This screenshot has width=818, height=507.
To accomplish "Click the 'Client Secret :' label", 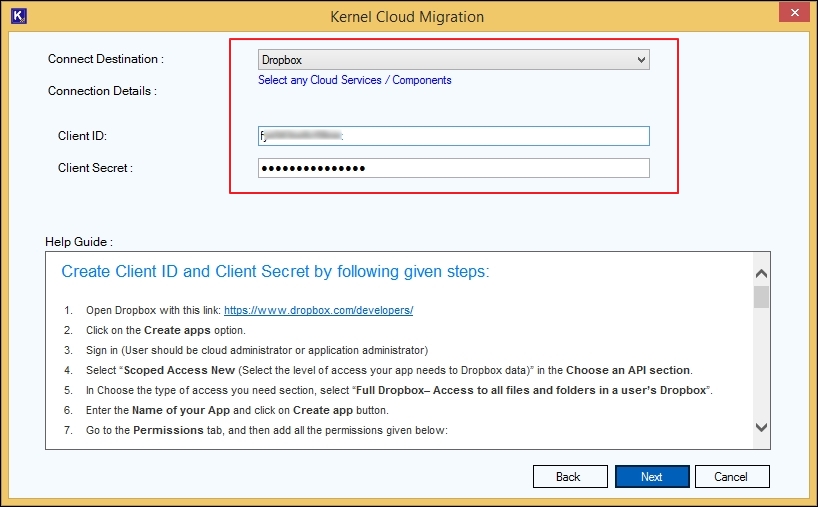I will (x=95, y=168).
